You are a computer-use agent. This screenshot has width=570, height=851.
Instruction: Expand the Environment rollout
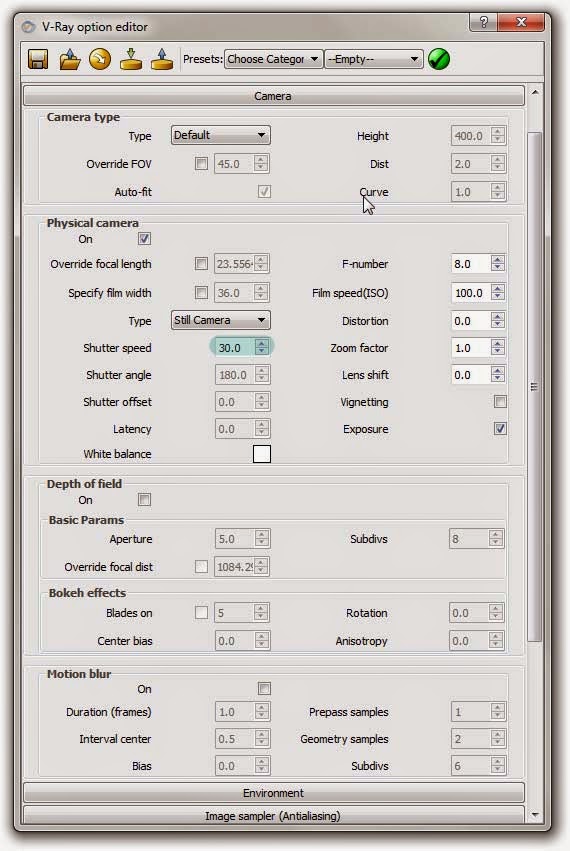tap(274, 793)
